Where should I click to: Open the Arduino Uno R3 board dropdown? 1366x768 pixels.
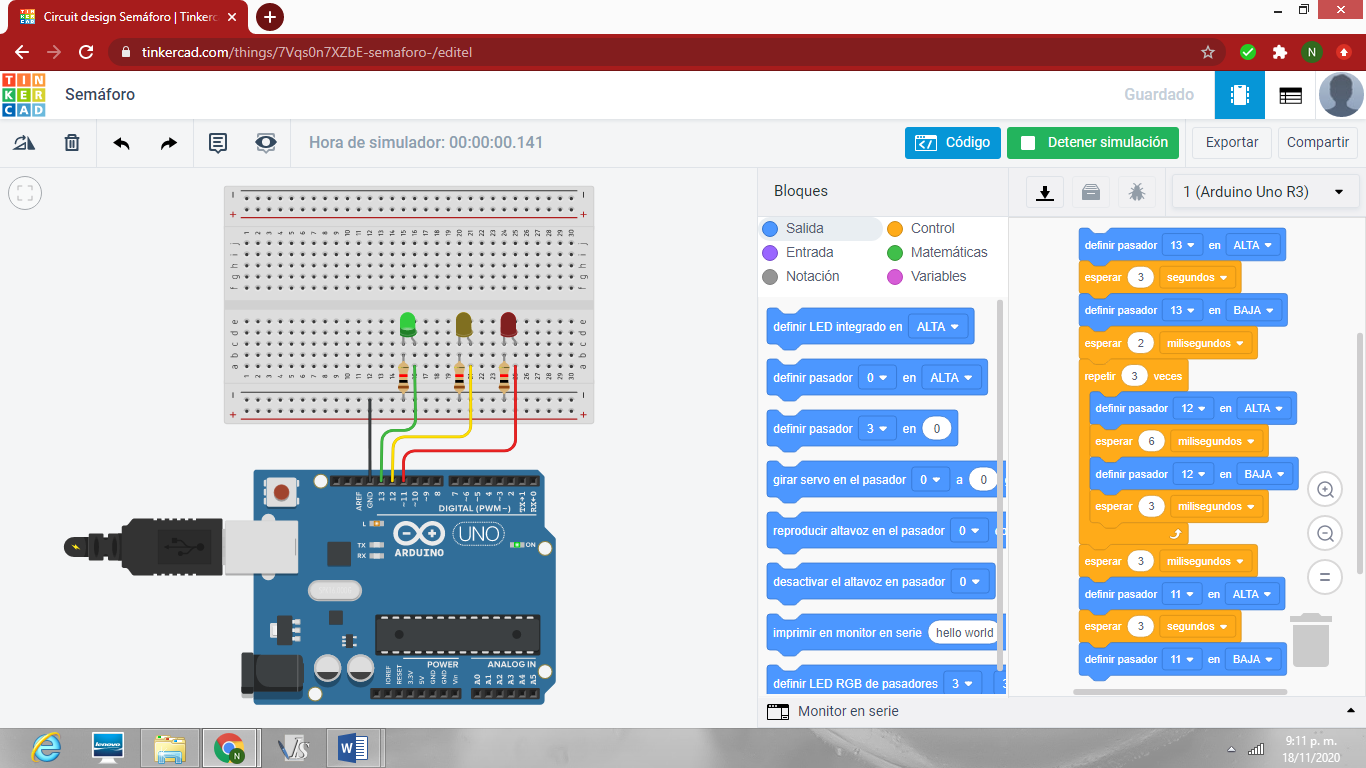pos(1265,190)
